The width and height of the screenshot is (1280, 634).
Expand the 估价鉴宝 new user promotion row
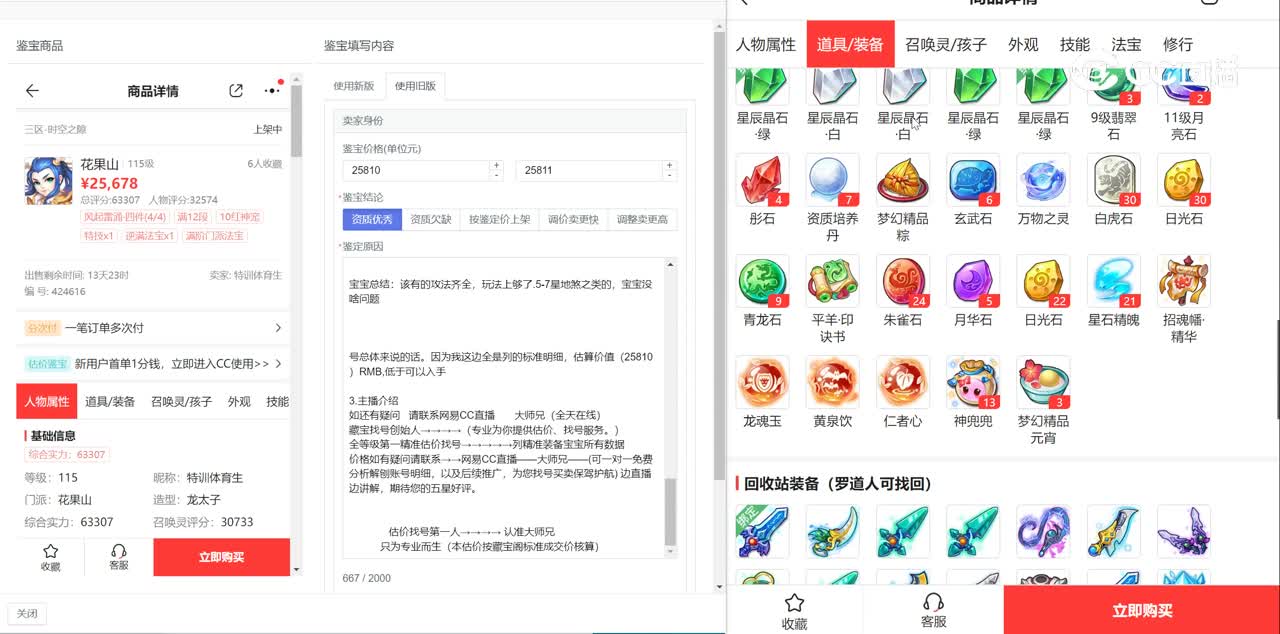tap(153, 363)
